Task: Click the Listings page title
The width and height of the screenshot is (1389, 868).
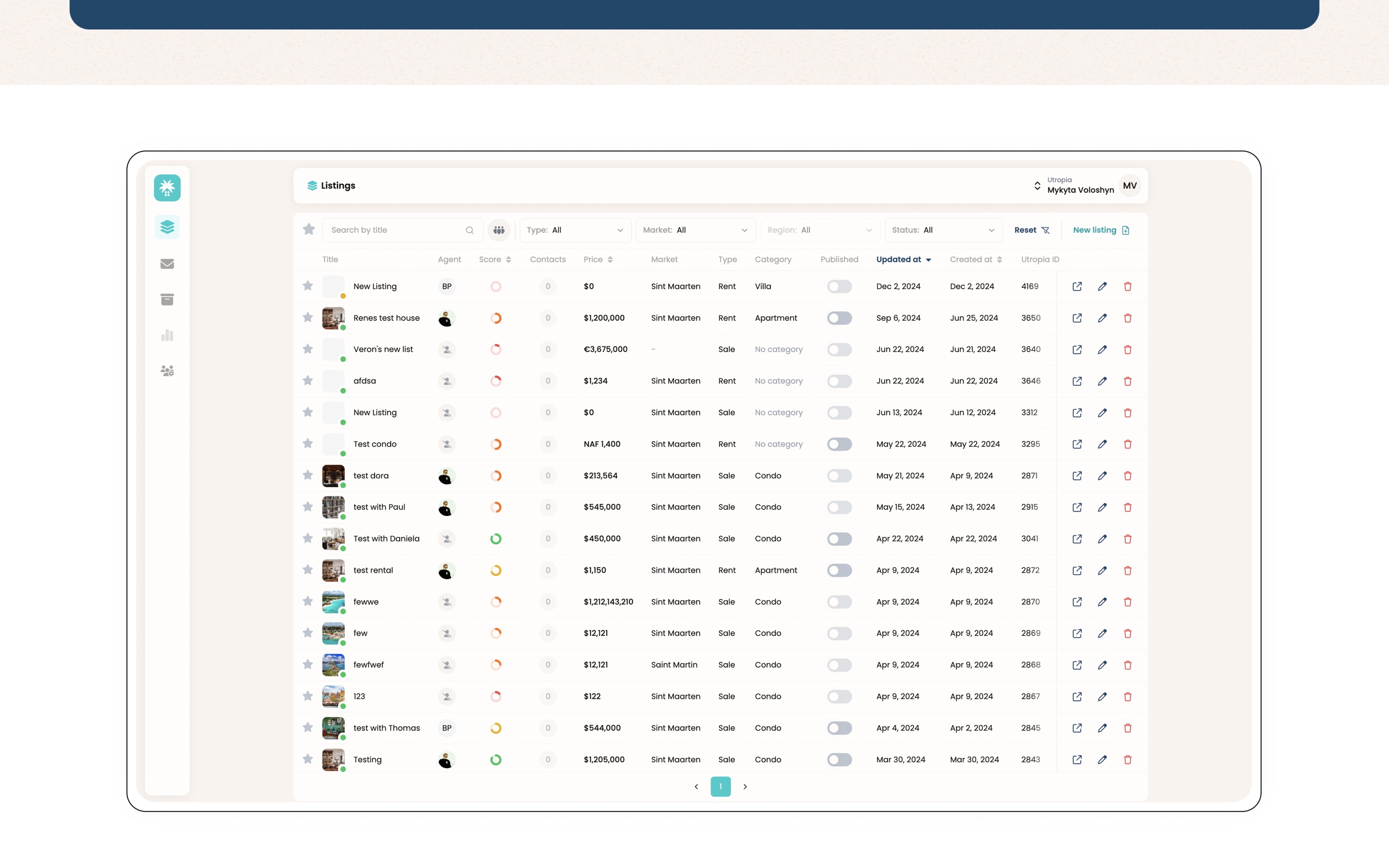Action: (338, 186)
